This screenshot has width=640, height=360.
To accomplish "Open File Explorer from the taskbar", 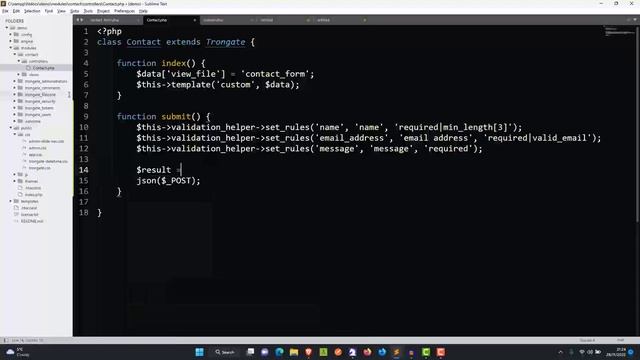I will [x=294, y=352].
